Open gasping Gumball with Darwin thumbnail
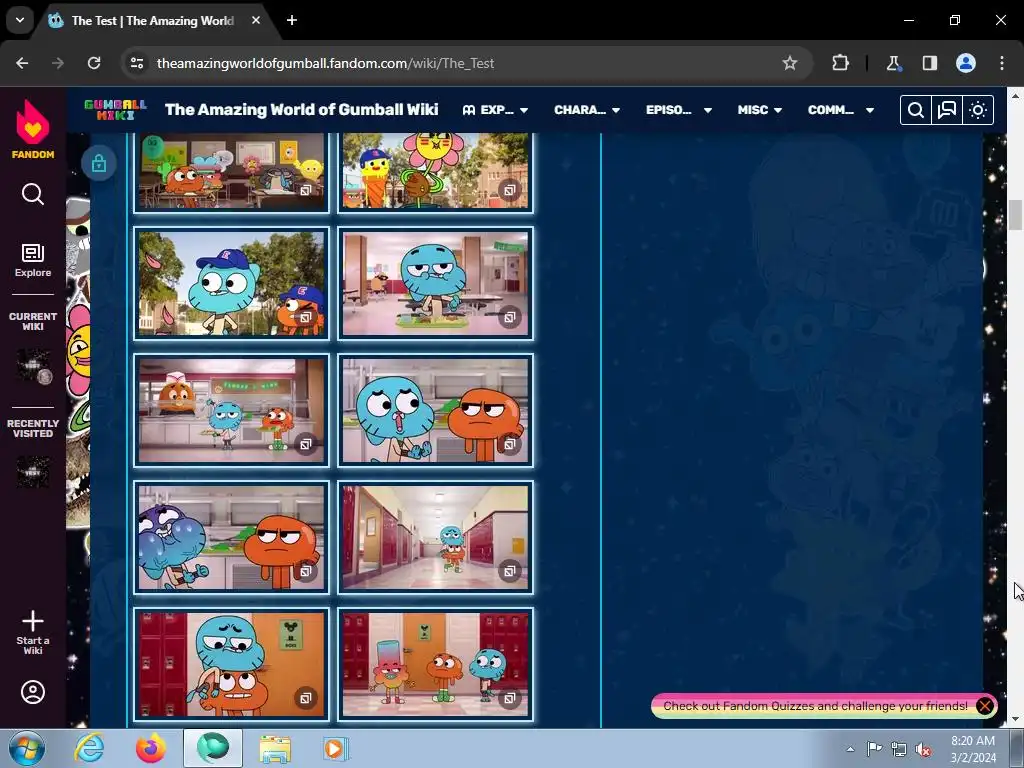Image resolution: width=1024 pixels, height=768 pixels. coord(436,410)
